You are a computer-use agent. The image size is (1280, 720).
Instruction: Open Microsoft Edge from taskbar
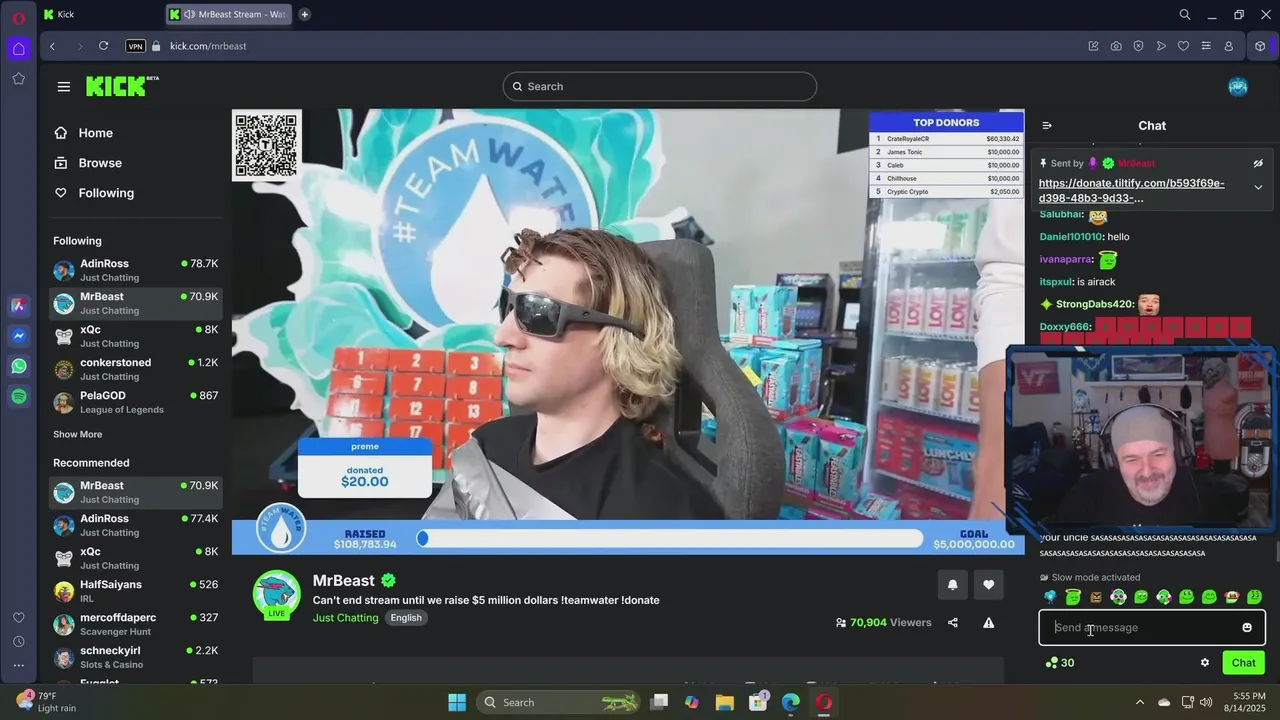coord(791,702)
